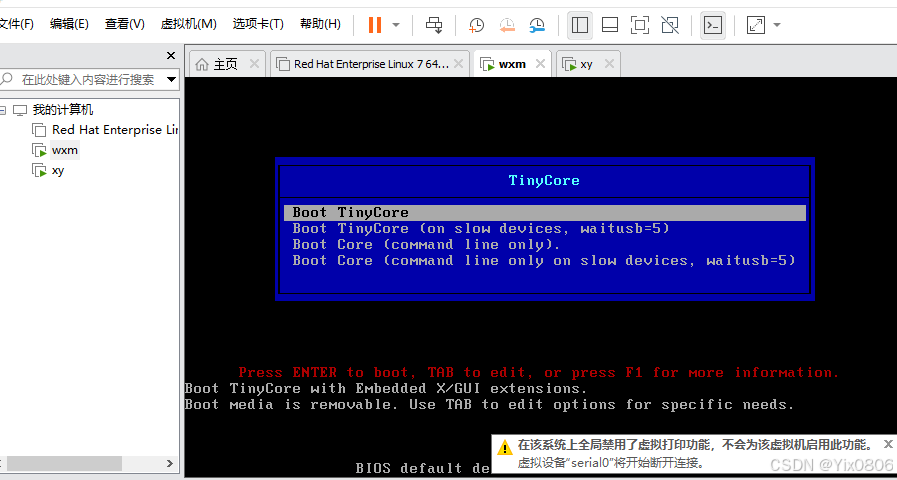Close the Red Hat Enterprise Linux tab

458,64
